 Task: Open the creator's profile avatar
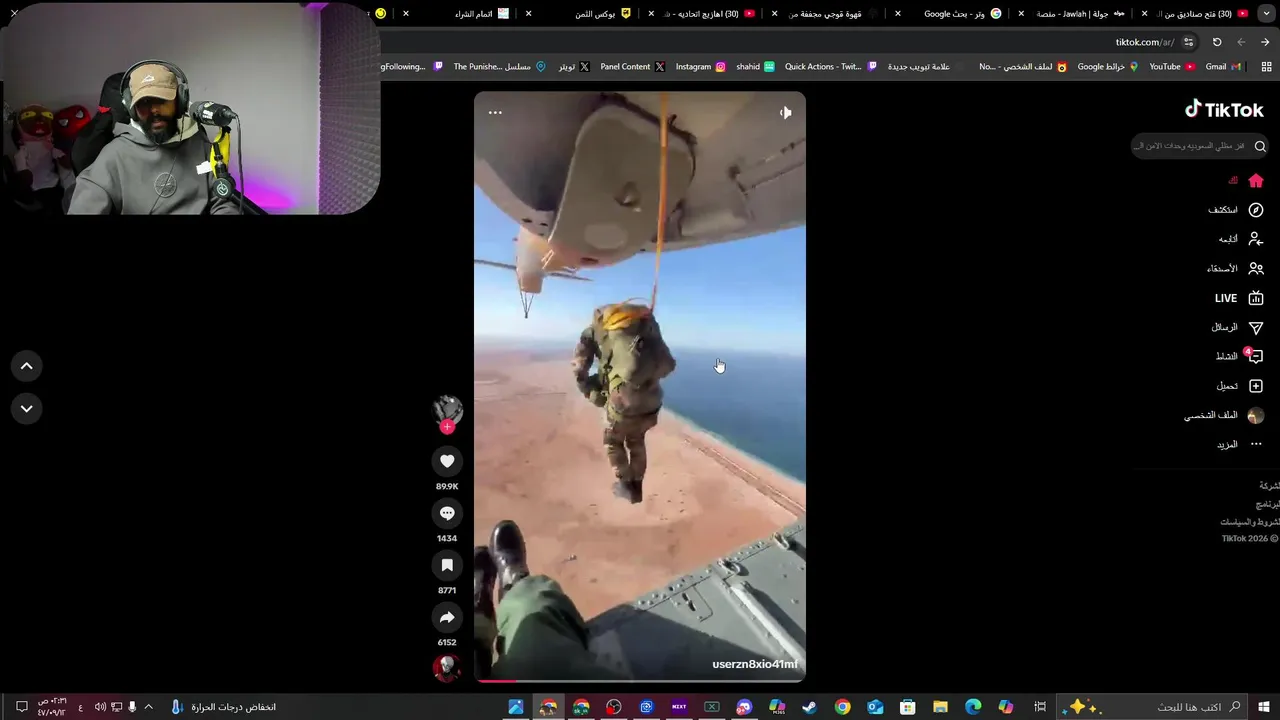[447, 409]
